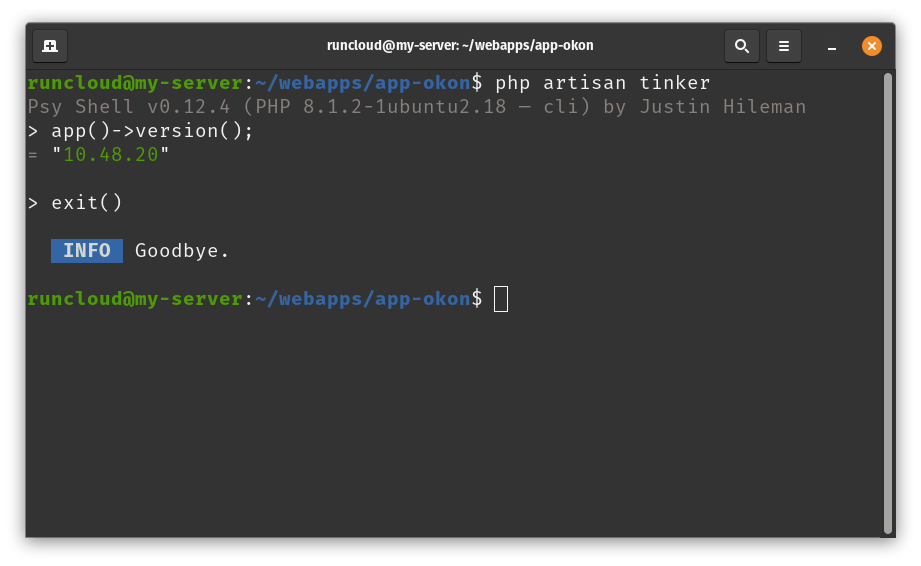The width and height of the screenshot is (921, 566).
Task: Click the app()->version(); command line
Action: (x=152, y=131)
